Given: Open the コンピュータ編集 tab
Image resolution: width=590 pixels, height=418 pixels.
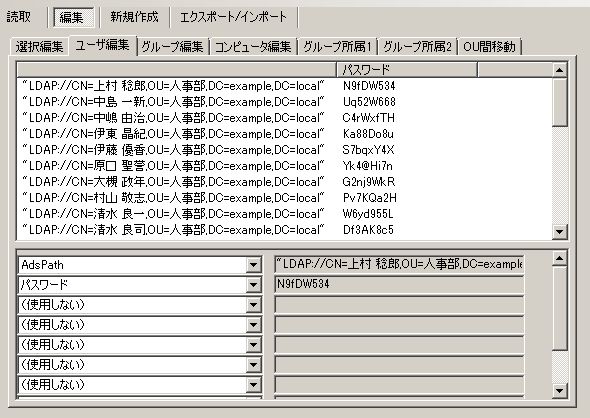Looking at the screenshot, I should pos(254,47).
